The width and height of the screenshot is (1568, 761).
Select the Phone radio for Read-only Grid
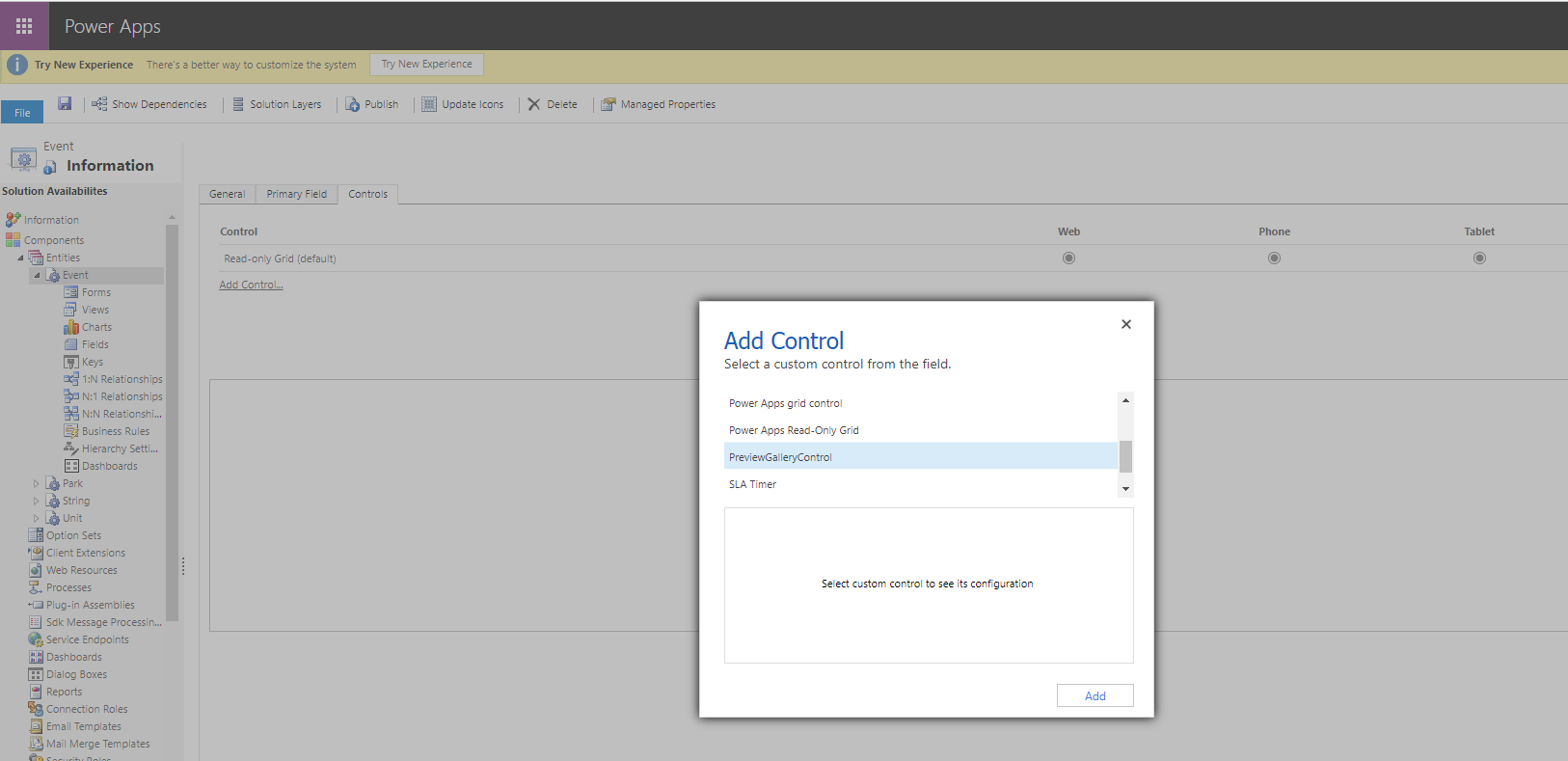click(1274, 258)
